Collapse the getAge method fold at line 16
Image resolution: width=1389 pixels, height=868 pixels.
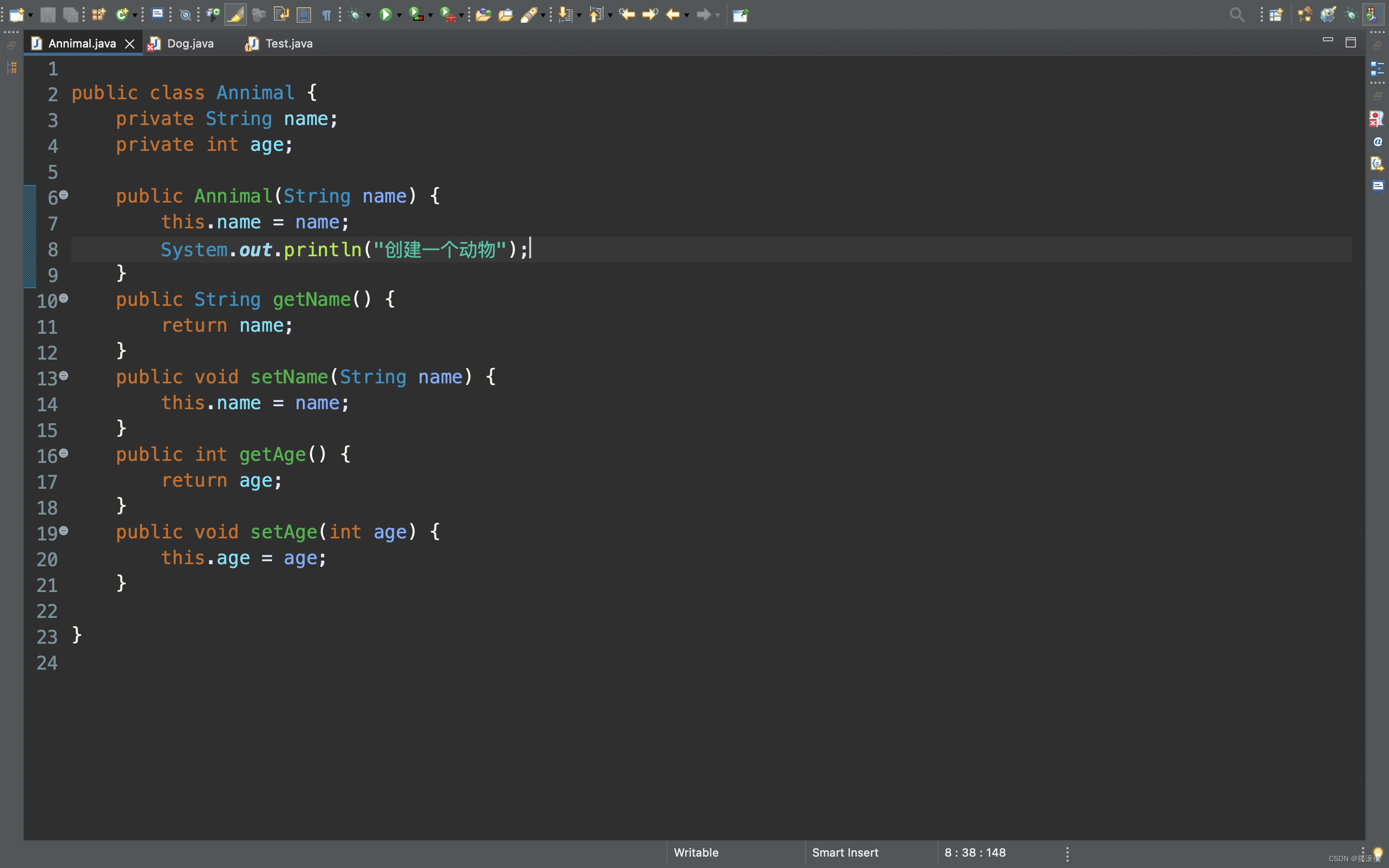coord(64,454)
